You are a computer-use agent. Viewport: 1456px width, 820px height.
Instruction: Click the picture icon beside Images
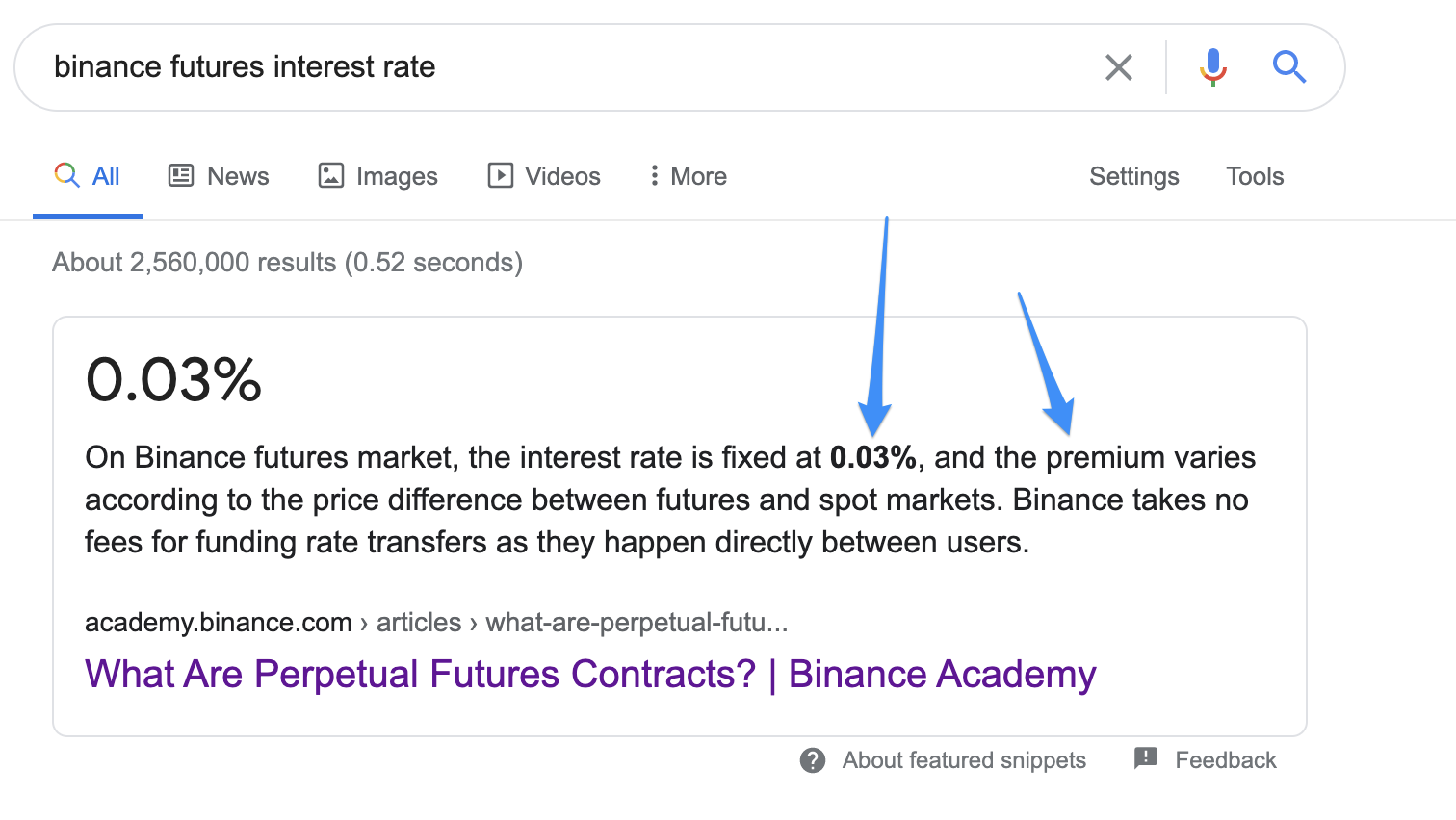(x=331, y=175)
